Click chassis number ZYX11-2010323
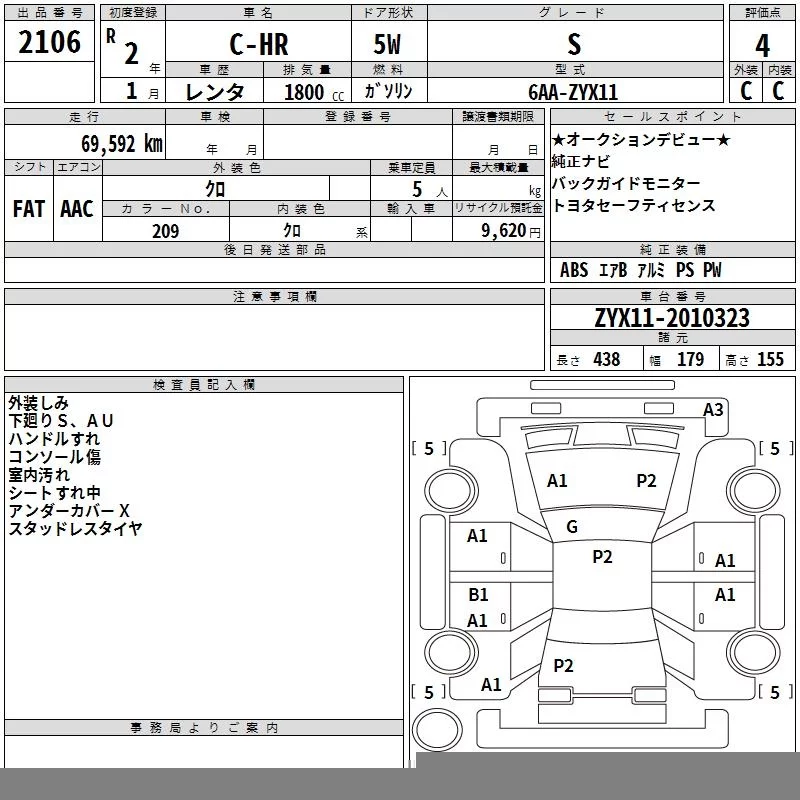 [x=672, y=318]
